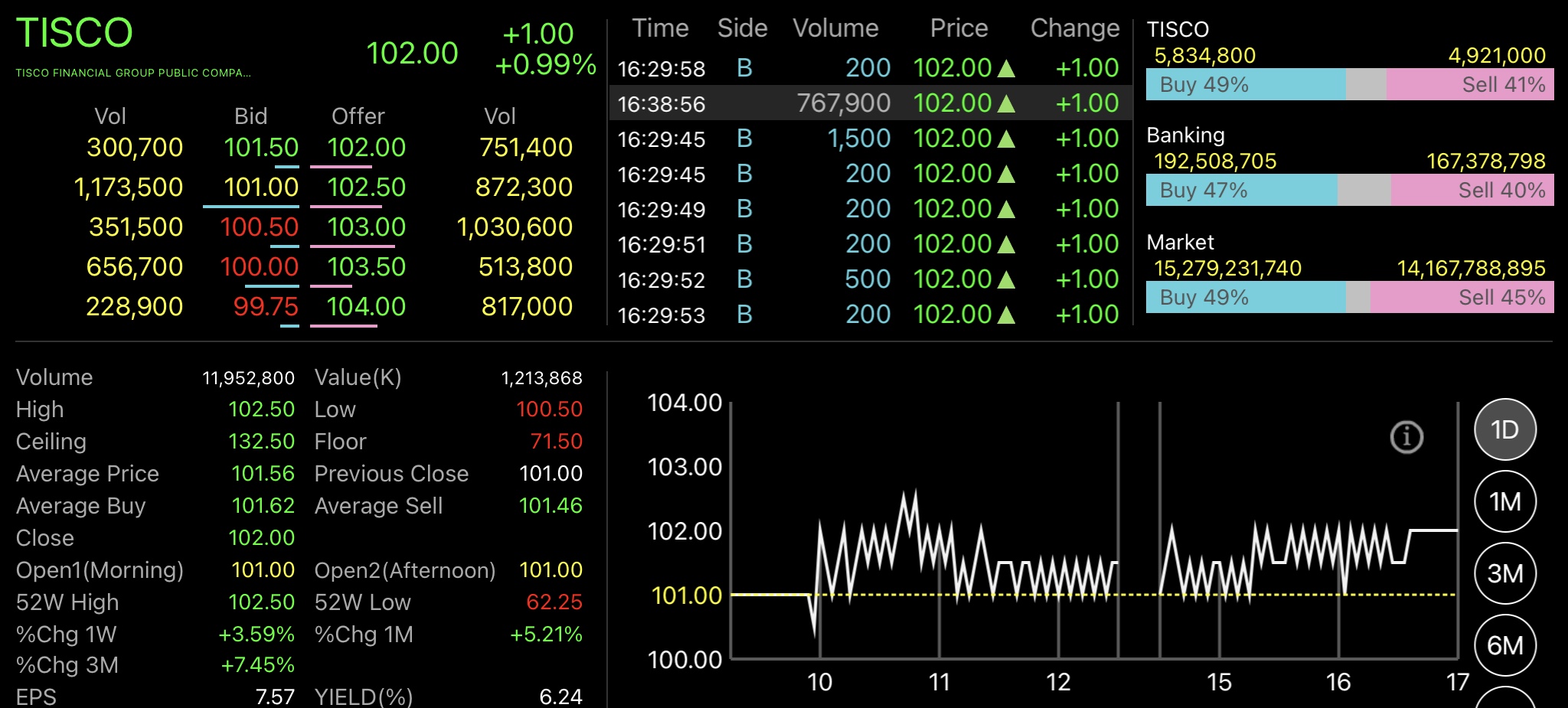1568x708 pixels.
Task: Select bid price 99.75
Action: [x=266, y=306]
